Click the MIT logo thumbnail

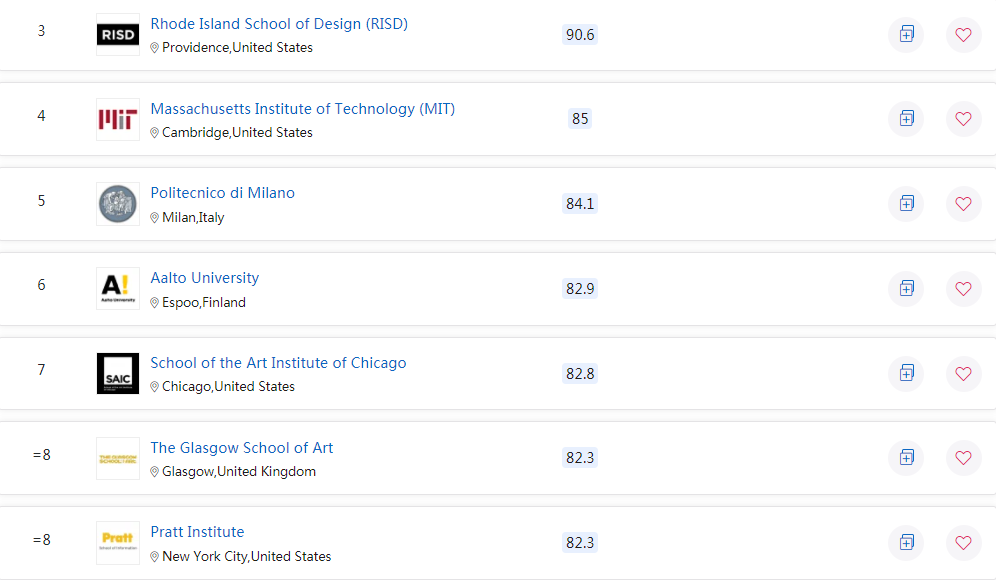118,119
